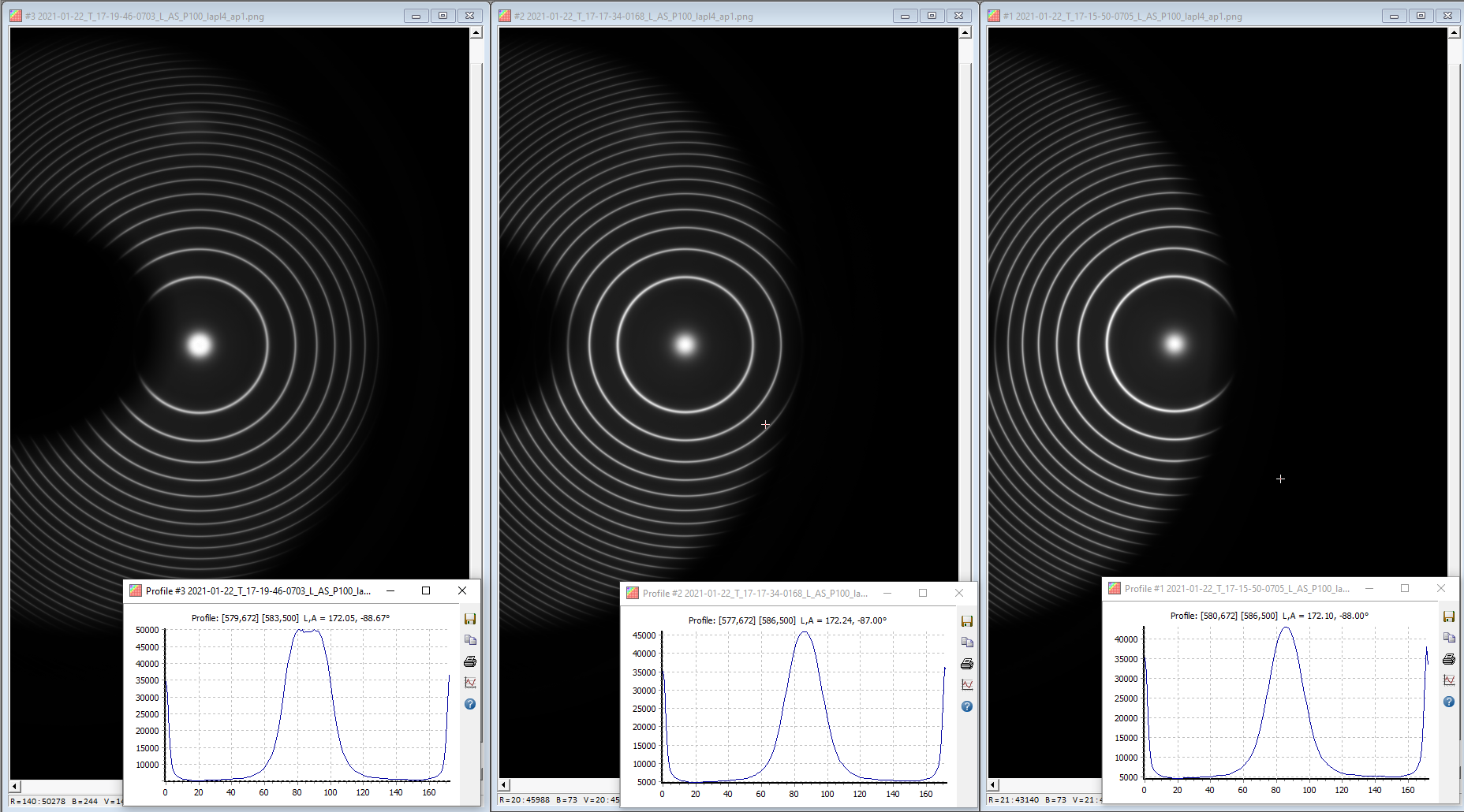This screenshot has width=1464, height=812.
Task: Restore image window #3 with its middle title button
Action: click(x=443, y=16)
